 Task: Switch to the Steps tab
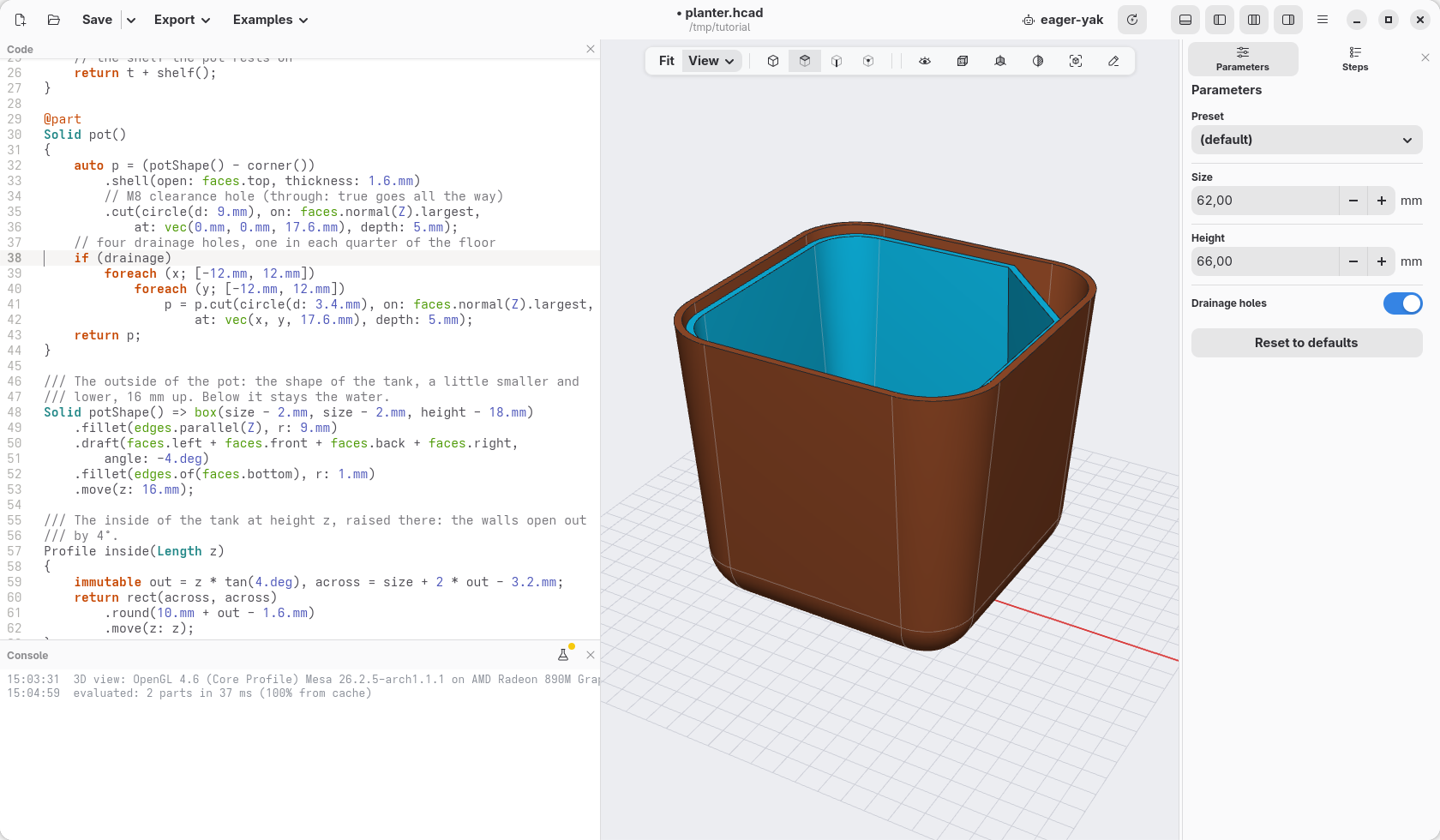[x=1355, y=59]
